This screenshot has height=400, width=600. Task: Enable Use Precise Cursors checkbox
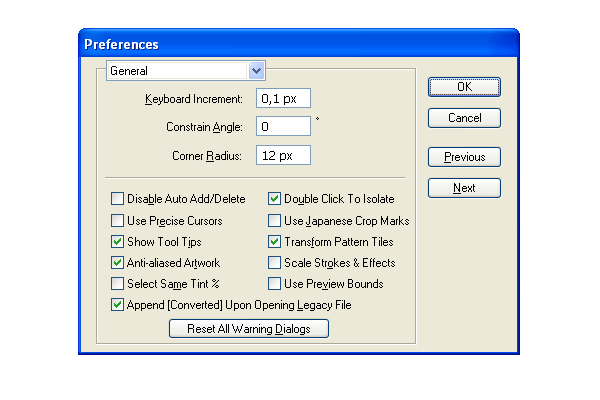(117, 220)
